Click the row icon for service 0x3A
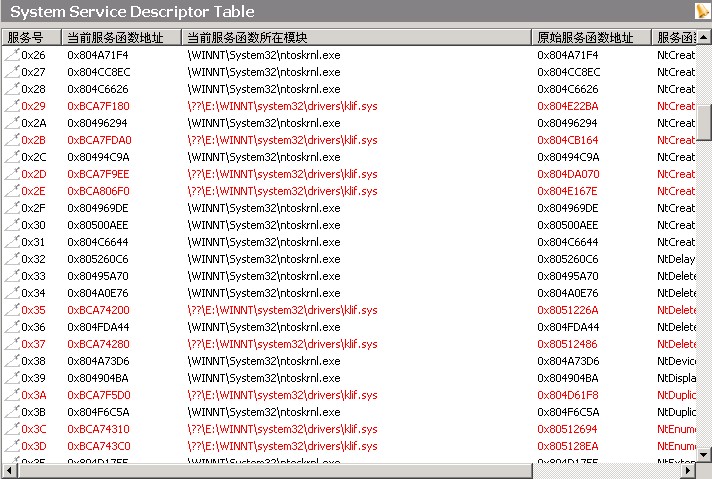The image size is (712, 479). [12, 395]
